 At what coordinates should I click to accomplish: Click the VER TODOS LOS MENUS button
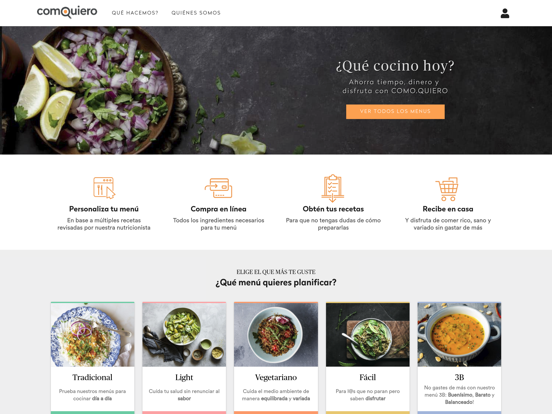[395, 111]
